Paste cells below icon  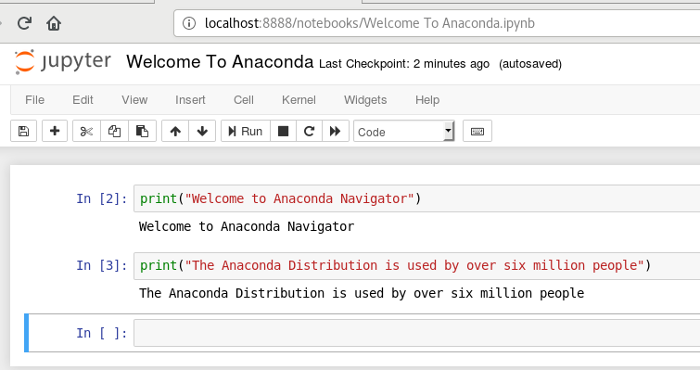142,131
